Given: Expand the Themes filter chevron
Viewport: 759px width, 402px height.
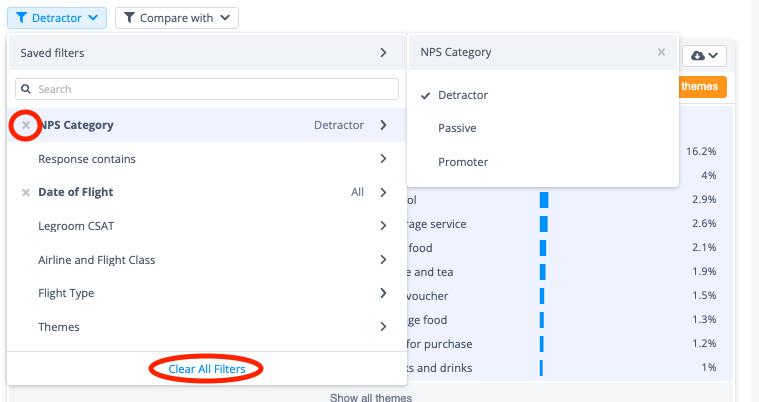Looking at the screenshot, I should (383, 327).
